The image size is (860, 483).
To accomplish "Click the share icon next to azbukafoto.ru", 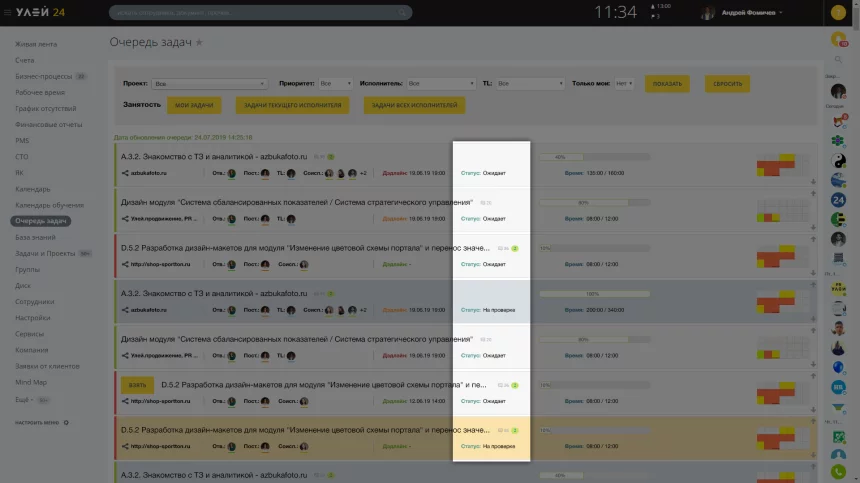I will pyautogui.click(x=125, y=173).
